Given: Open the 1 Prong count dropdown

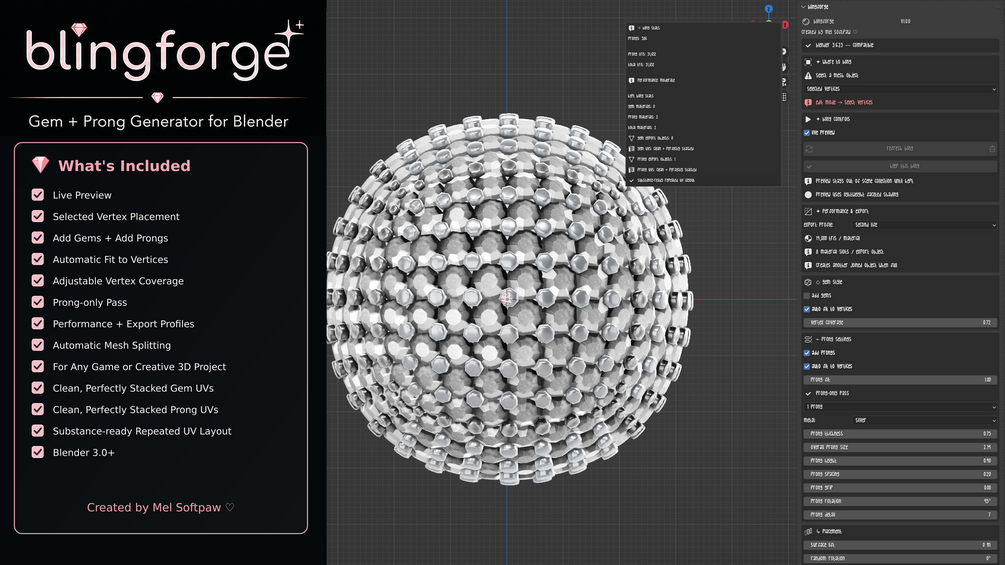Looking at the screenshot, I should coord(901,407).
